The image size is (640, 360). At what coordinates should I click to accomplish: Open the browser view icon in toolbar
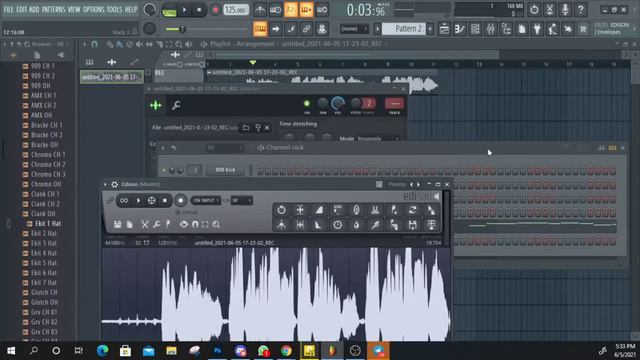506,29
